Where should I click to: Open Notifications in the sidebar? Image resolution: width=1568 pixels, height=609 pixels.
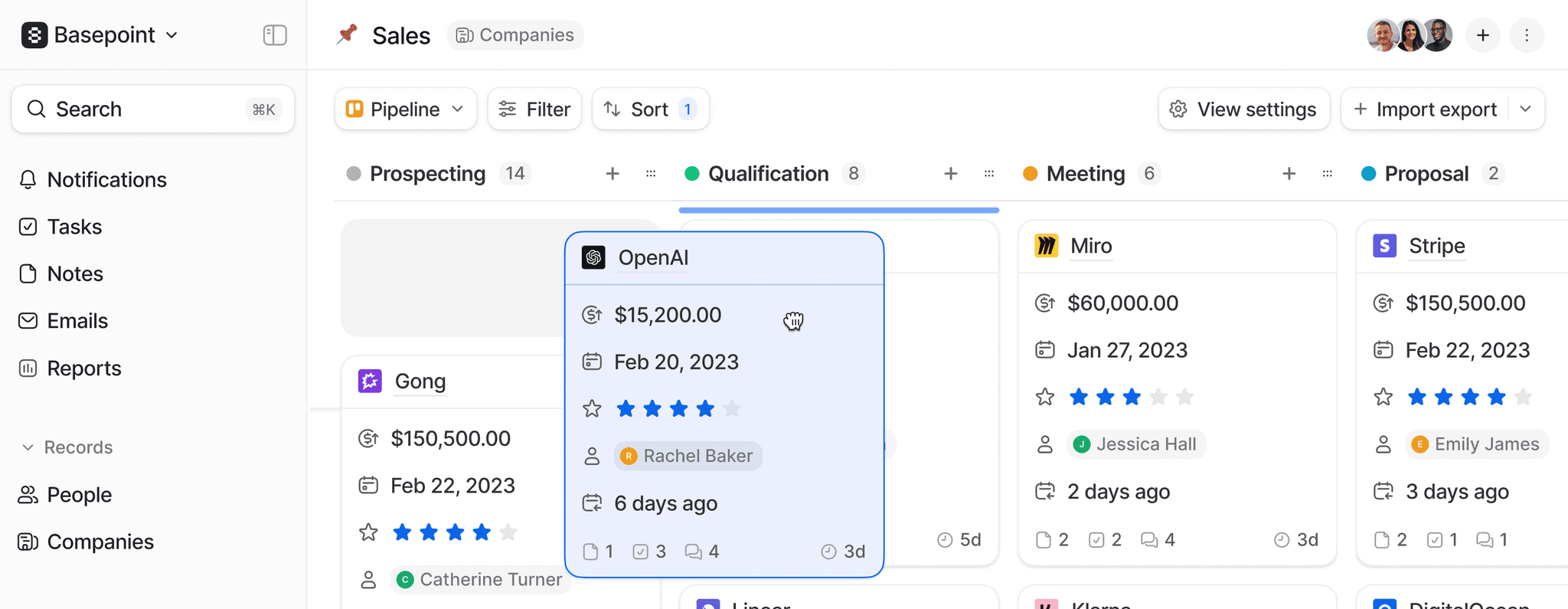click(93, 179)
